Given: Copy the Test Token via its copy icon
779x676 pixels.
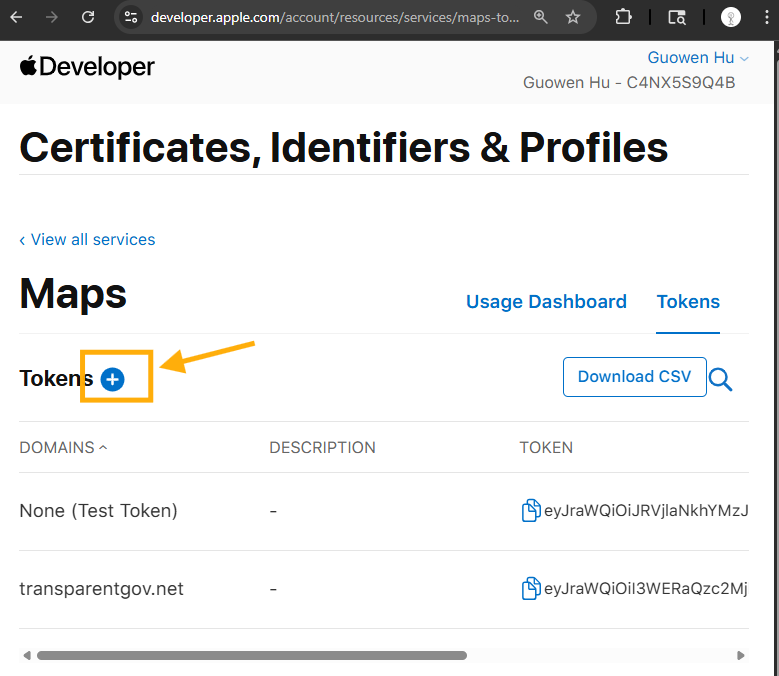Looking at the screenshot, I should point(531,511).
